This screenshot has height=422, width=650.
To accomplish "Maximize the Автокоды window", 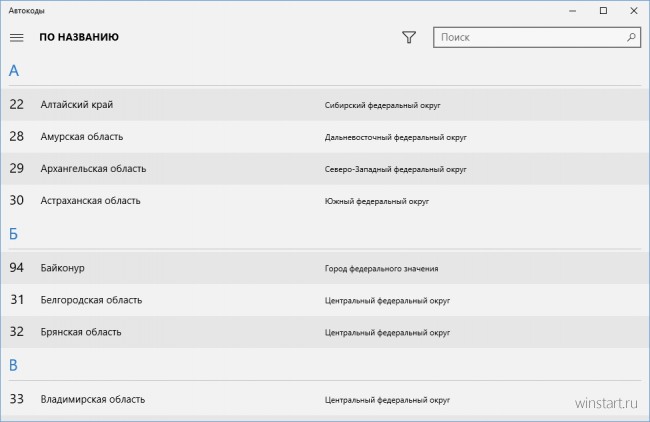I will tap(604, 11).
